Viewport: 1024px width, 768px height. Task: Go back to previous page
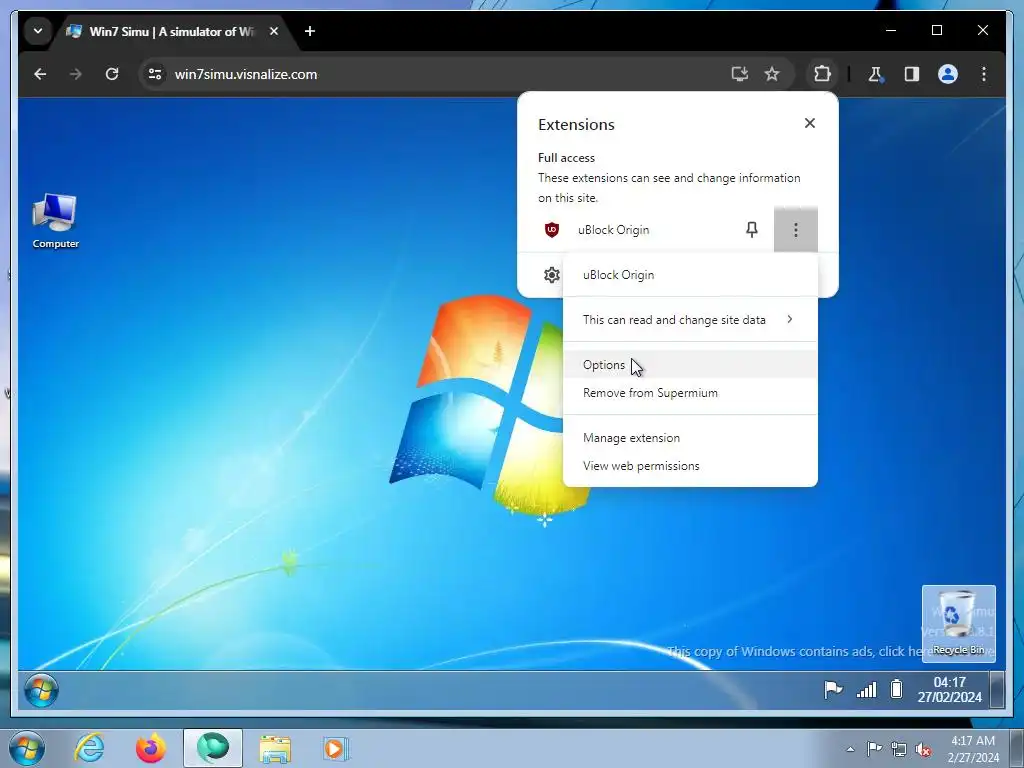tap(40, 74)
